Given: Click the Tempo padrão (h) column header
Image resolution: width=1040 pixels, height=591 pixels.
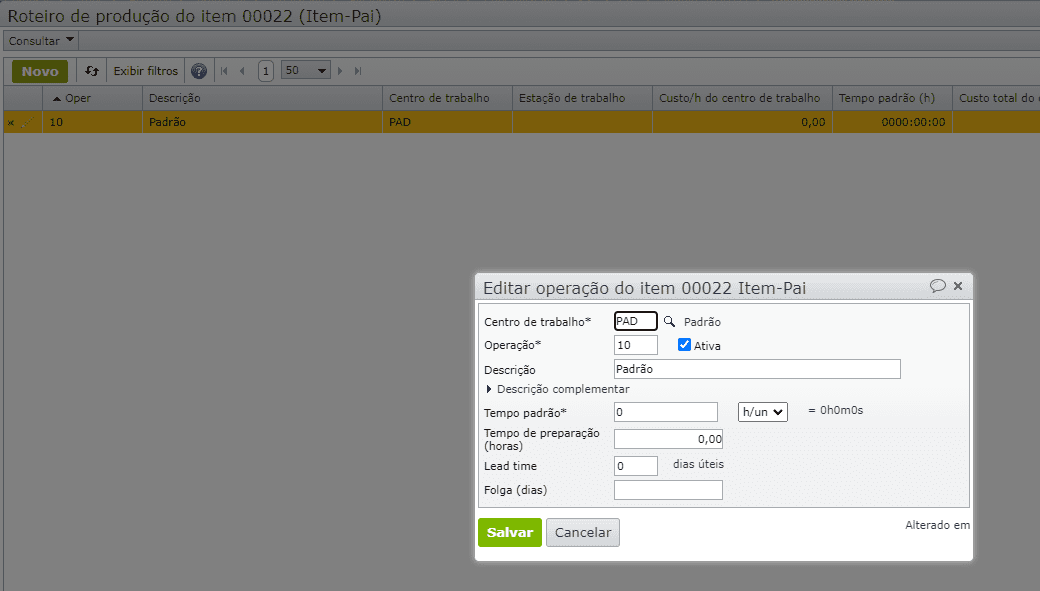Looking at the screenshot, I should 892,98.
